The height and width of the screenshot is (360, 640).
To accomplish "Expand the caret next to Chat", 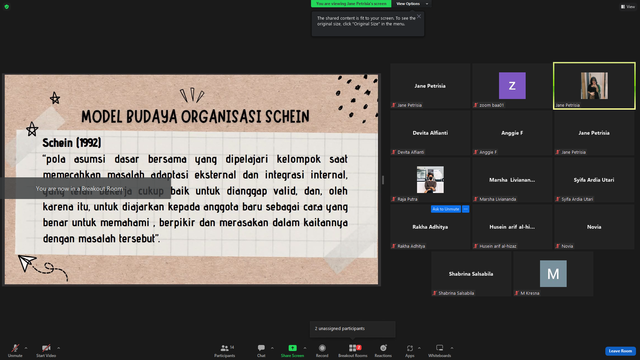I will point(272,348).
